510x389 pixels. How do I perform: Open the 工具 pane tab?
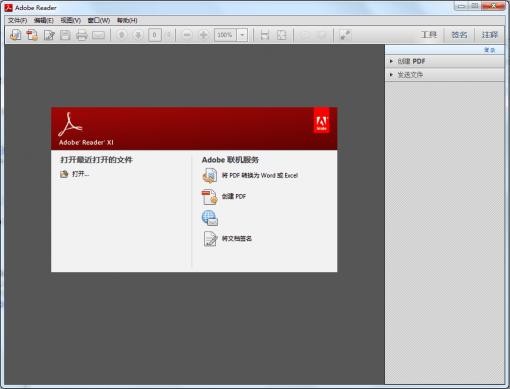(429, 35)
